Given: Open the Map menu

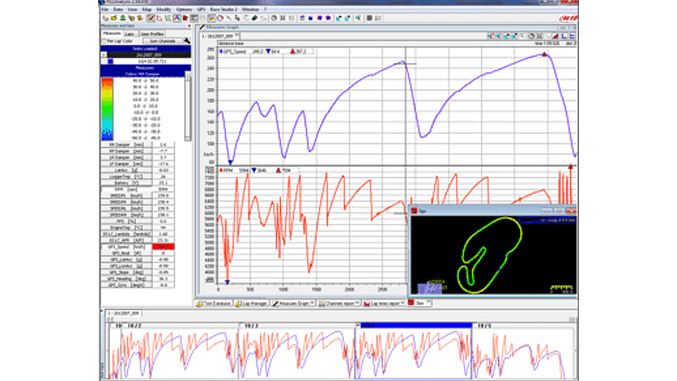Looking at the screenshot, I should pos(146,10).
